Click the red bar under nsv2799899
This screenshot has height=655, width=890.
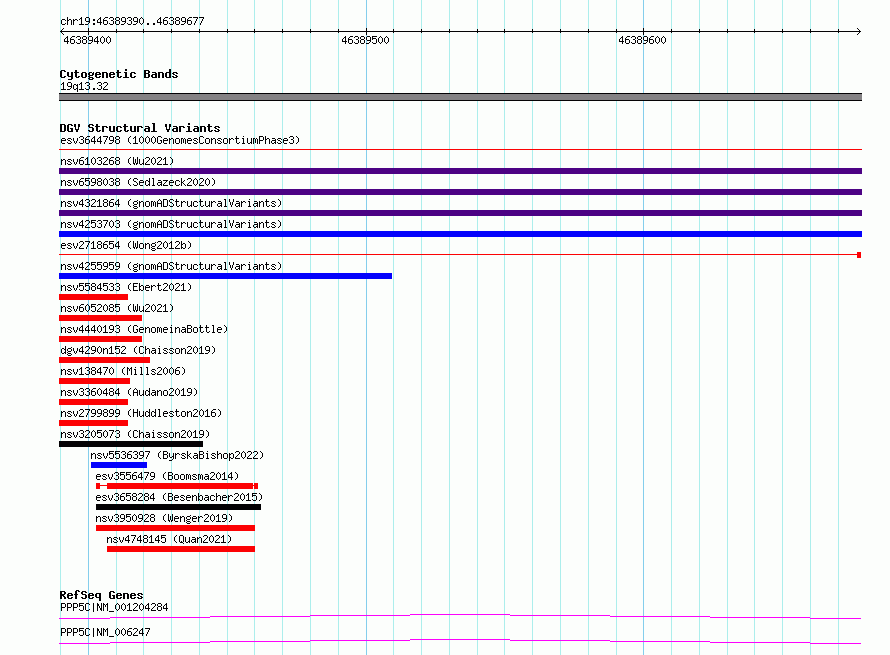[94, 423]
